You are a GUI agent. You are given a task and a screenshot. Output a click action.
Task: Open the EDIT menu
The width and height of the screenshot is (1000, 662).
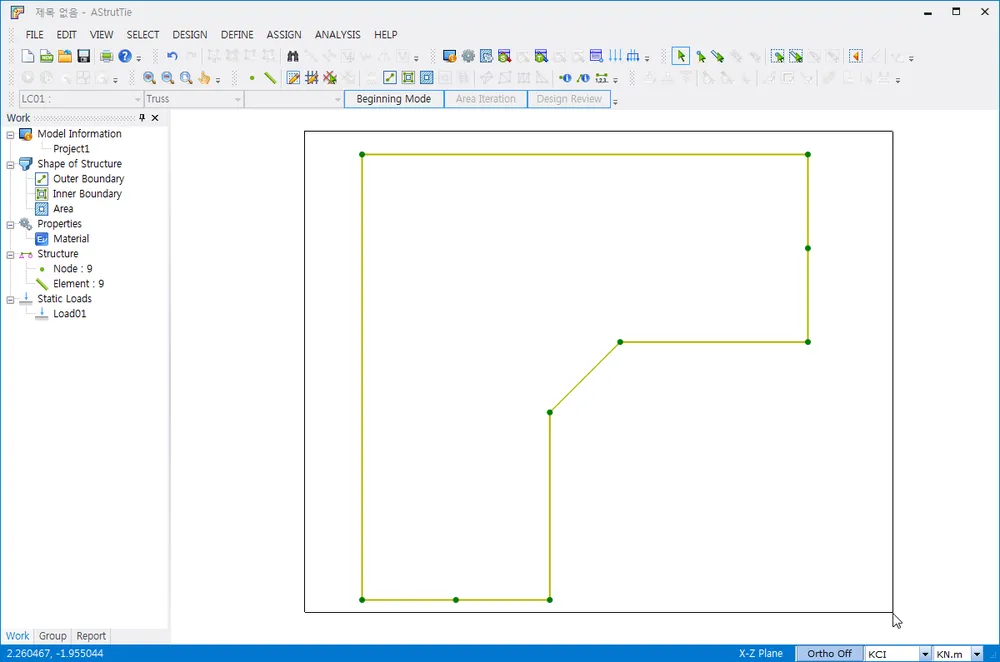(66, 34)
